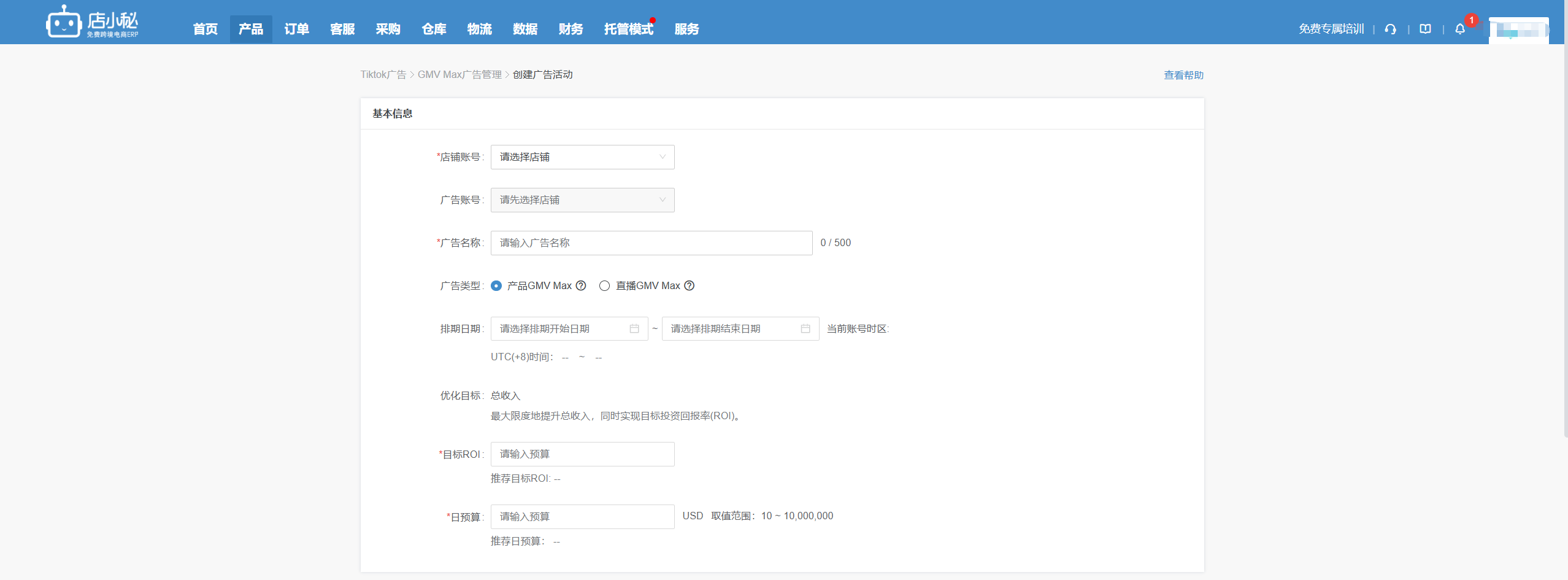Open the 数据 menu
The height and width of the screenshot is (580, 1568).
click(x=525, y=29)
